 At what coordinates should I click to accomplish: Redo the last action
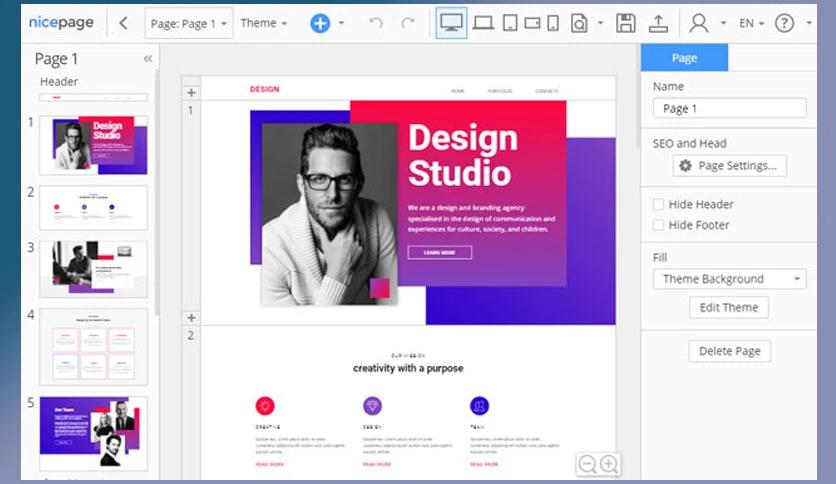click(408, 23)
